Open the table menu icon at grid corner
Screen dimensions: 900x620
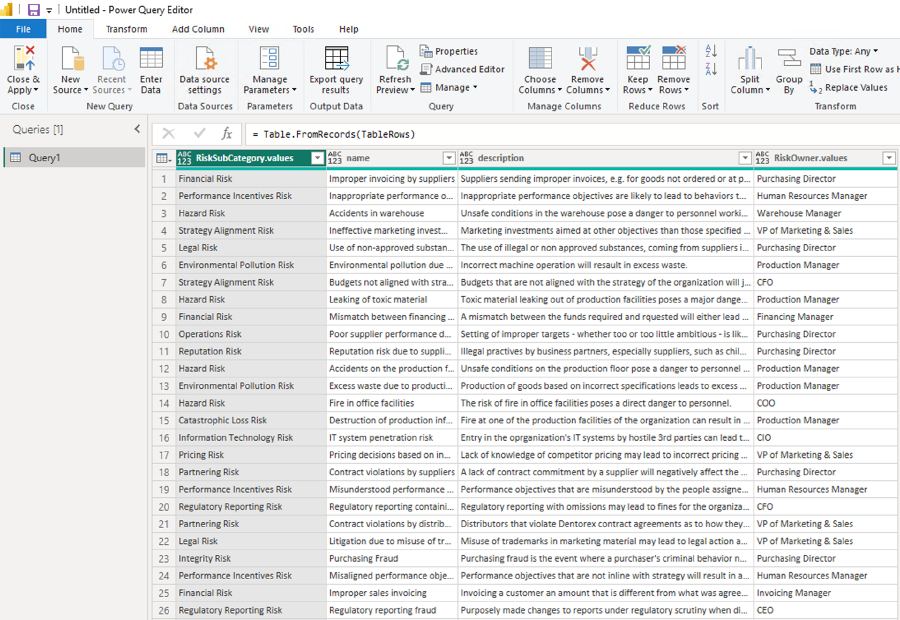pos(164,158)
